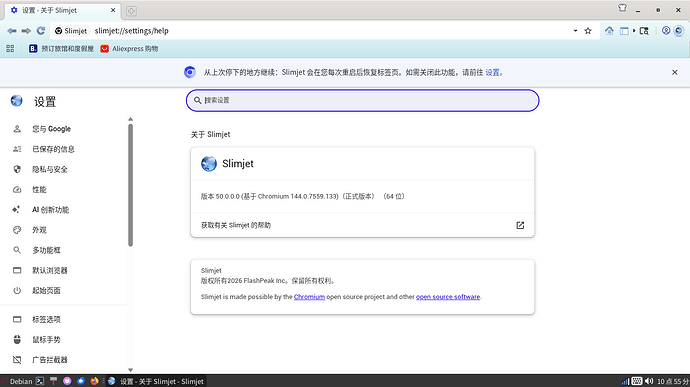Open the 性能 settings section

tap(64, 190)
